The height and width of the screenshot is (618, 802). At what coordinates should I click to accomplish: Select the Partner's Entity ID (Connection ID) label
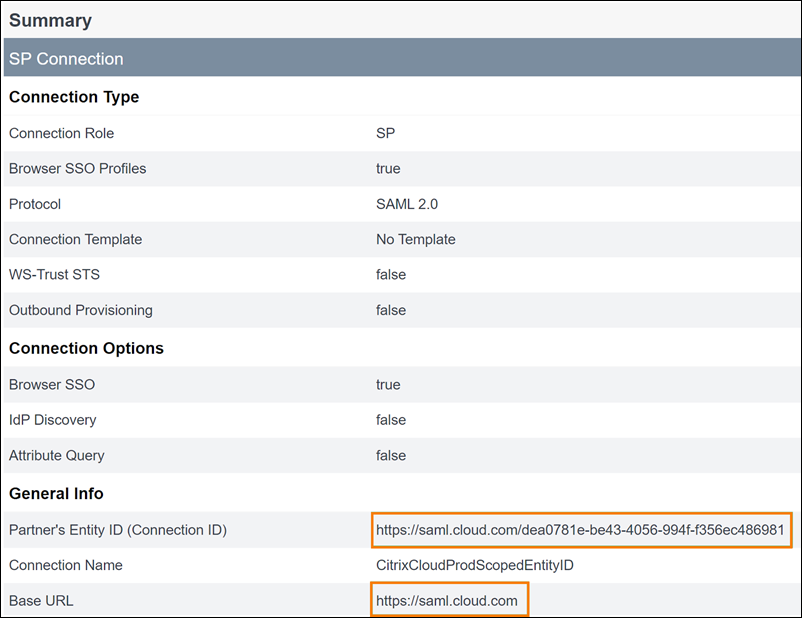pos(117,530)
